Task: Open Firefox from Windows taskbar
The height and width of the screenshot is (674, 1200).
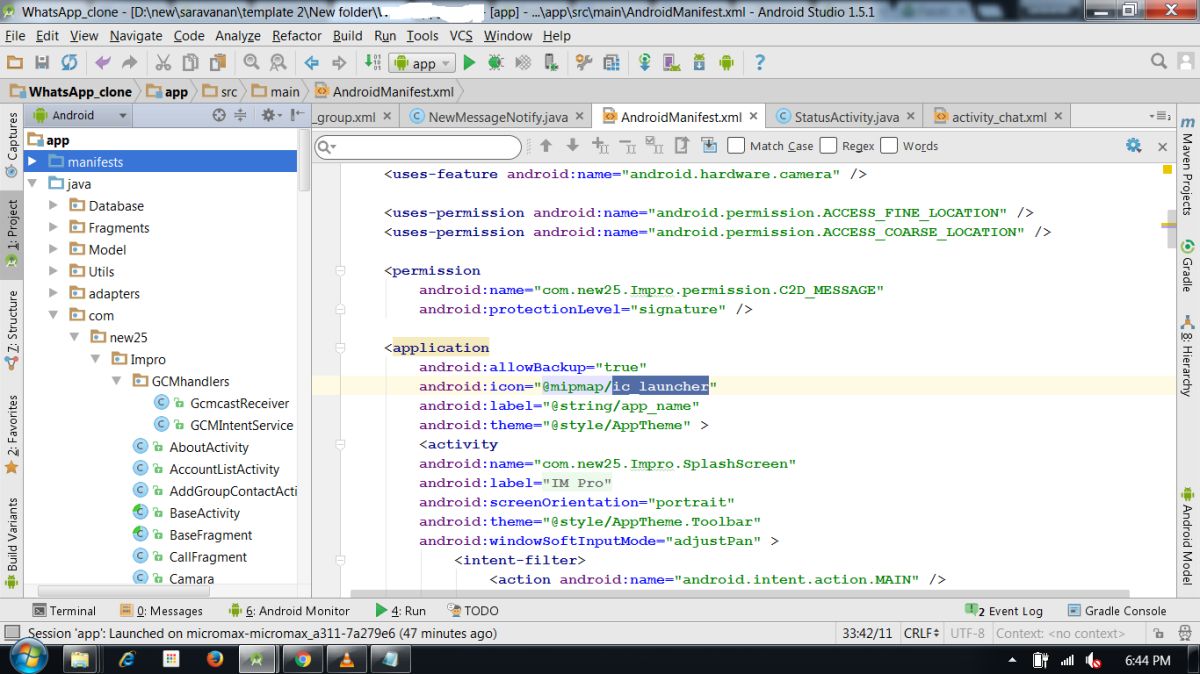Action: click(214, 659)
